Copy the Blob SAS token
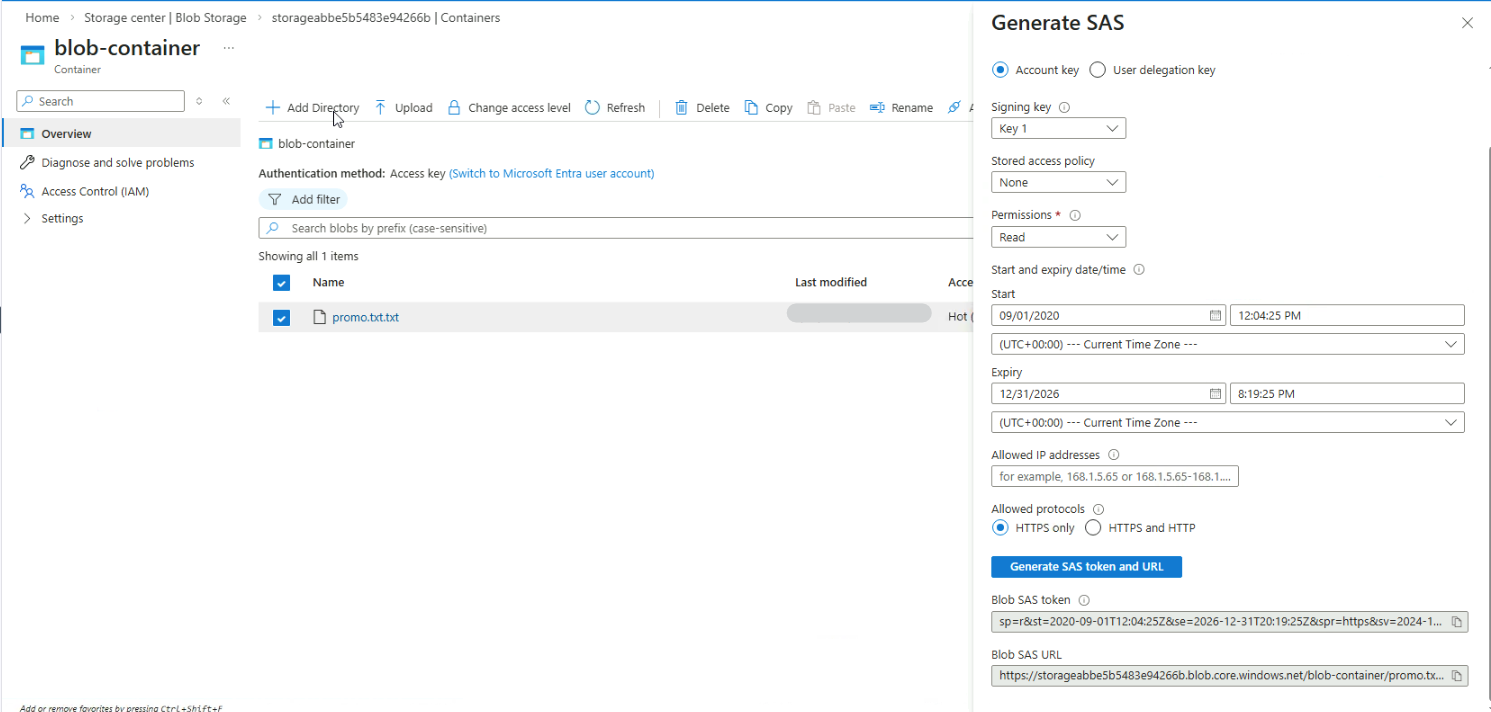This screenshot has height=712, width=1491. (x=1457, y=622)
